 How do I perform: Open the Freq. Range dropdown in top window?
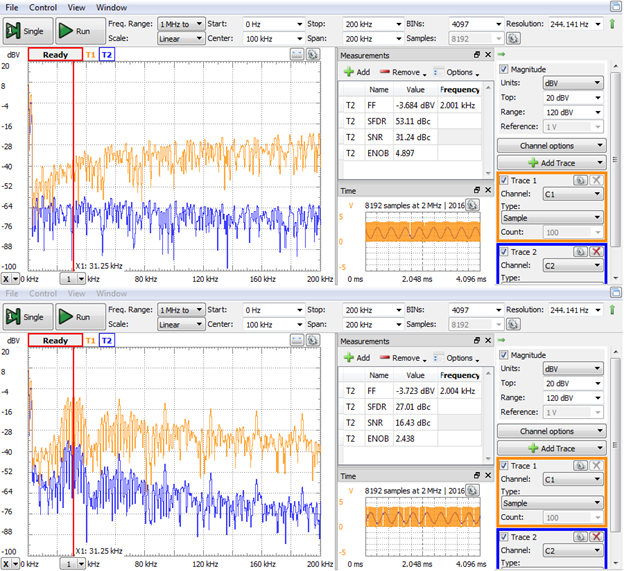coord(181,24)
